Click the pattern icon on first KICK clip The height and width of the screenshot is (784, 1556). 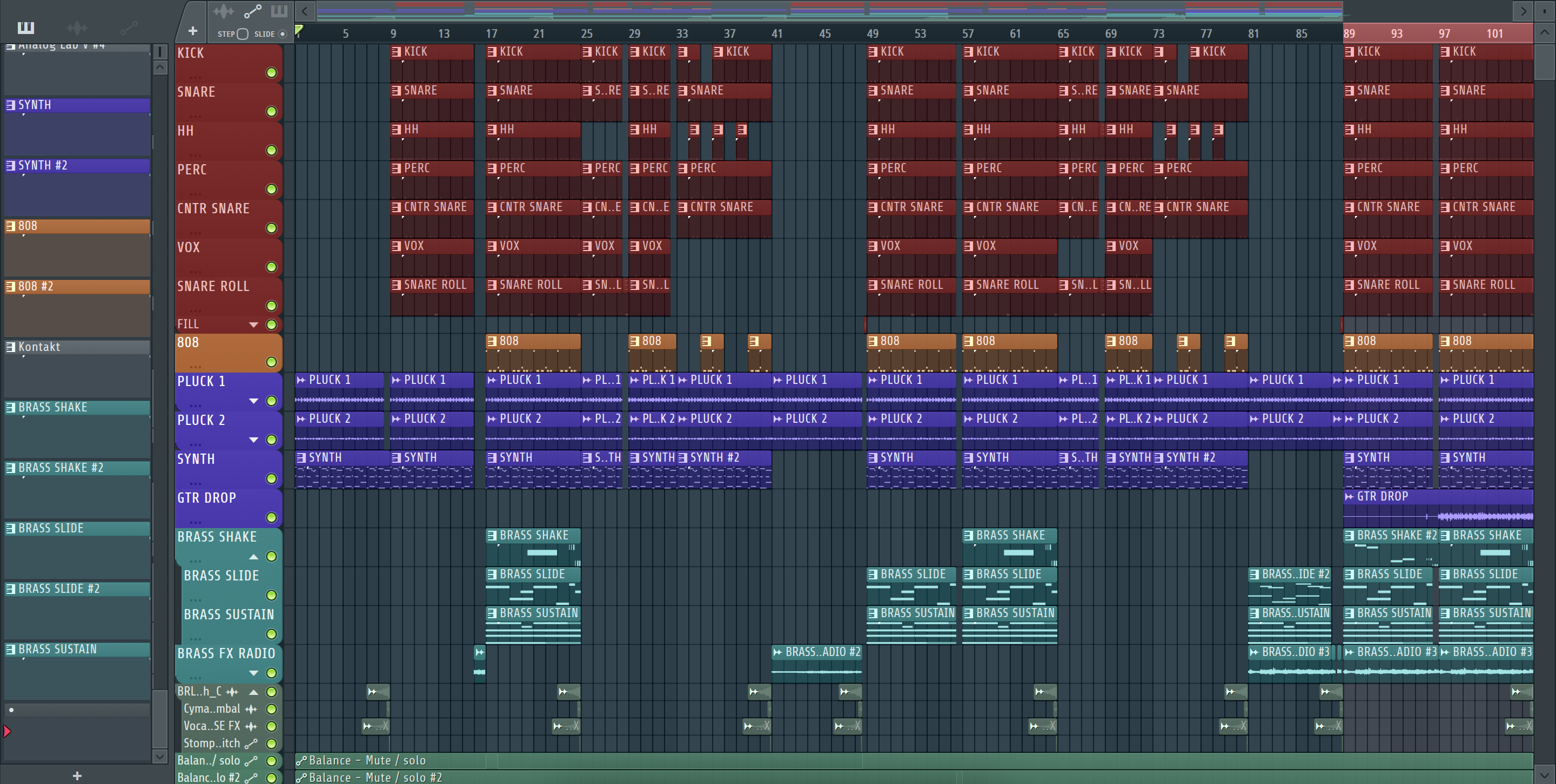396,52
